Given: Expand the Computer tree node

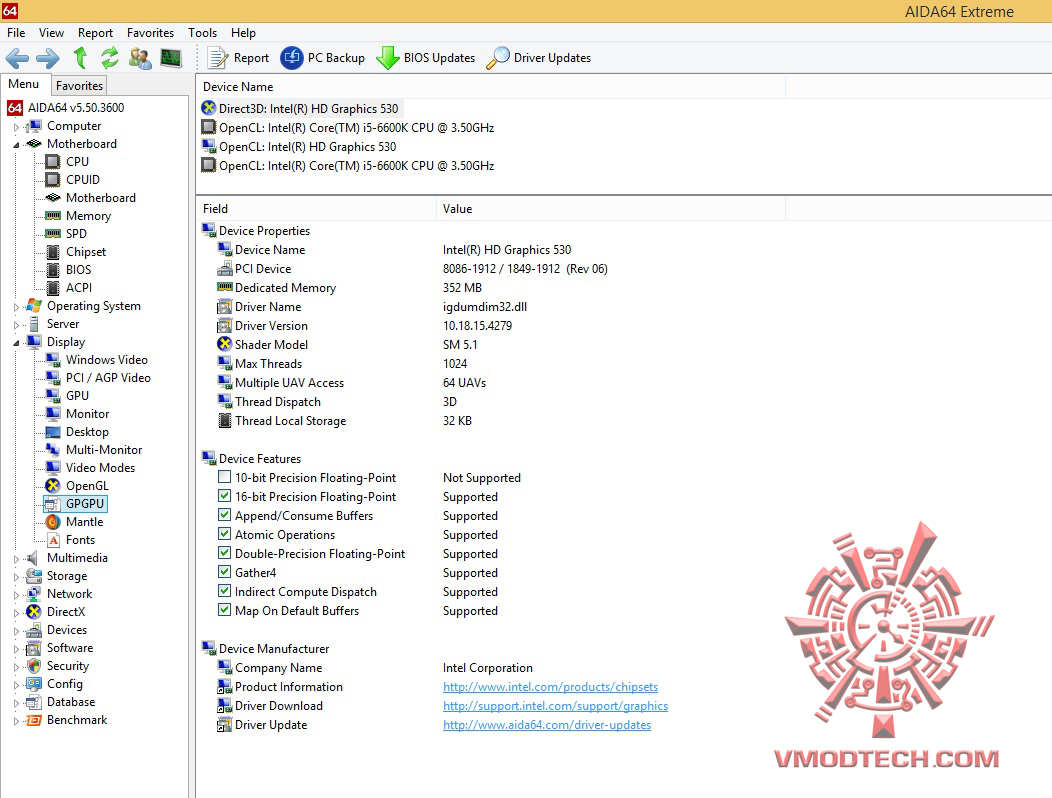Looking at the screenshot, I should [16, 127].
